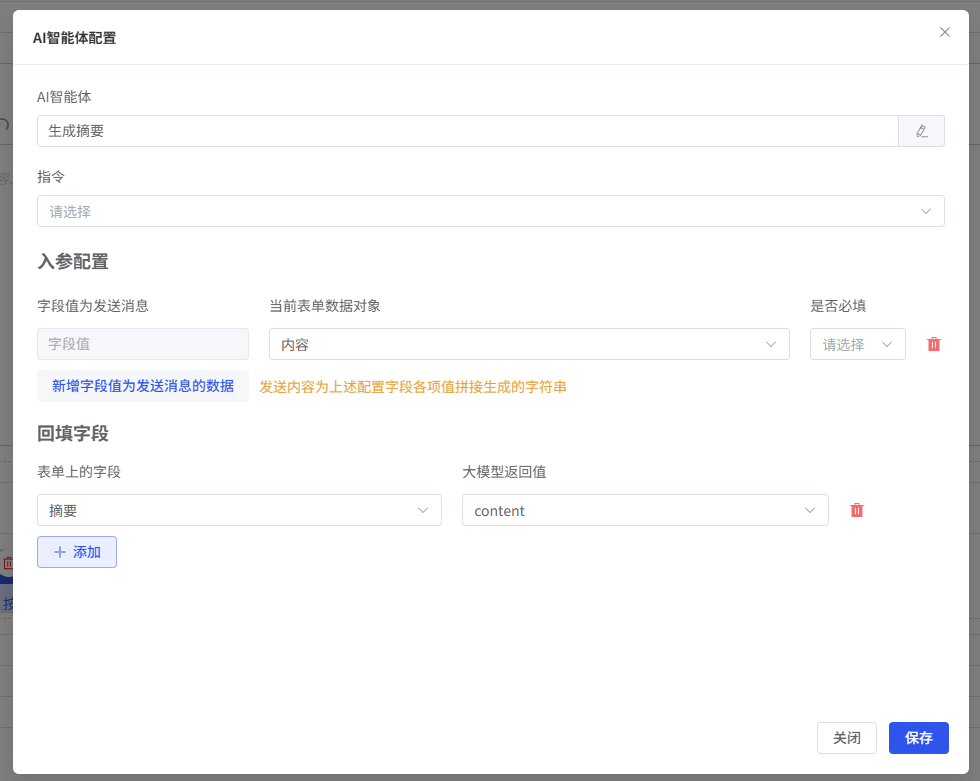Click the 字段值为发送消息 label

tap(93, 306)
